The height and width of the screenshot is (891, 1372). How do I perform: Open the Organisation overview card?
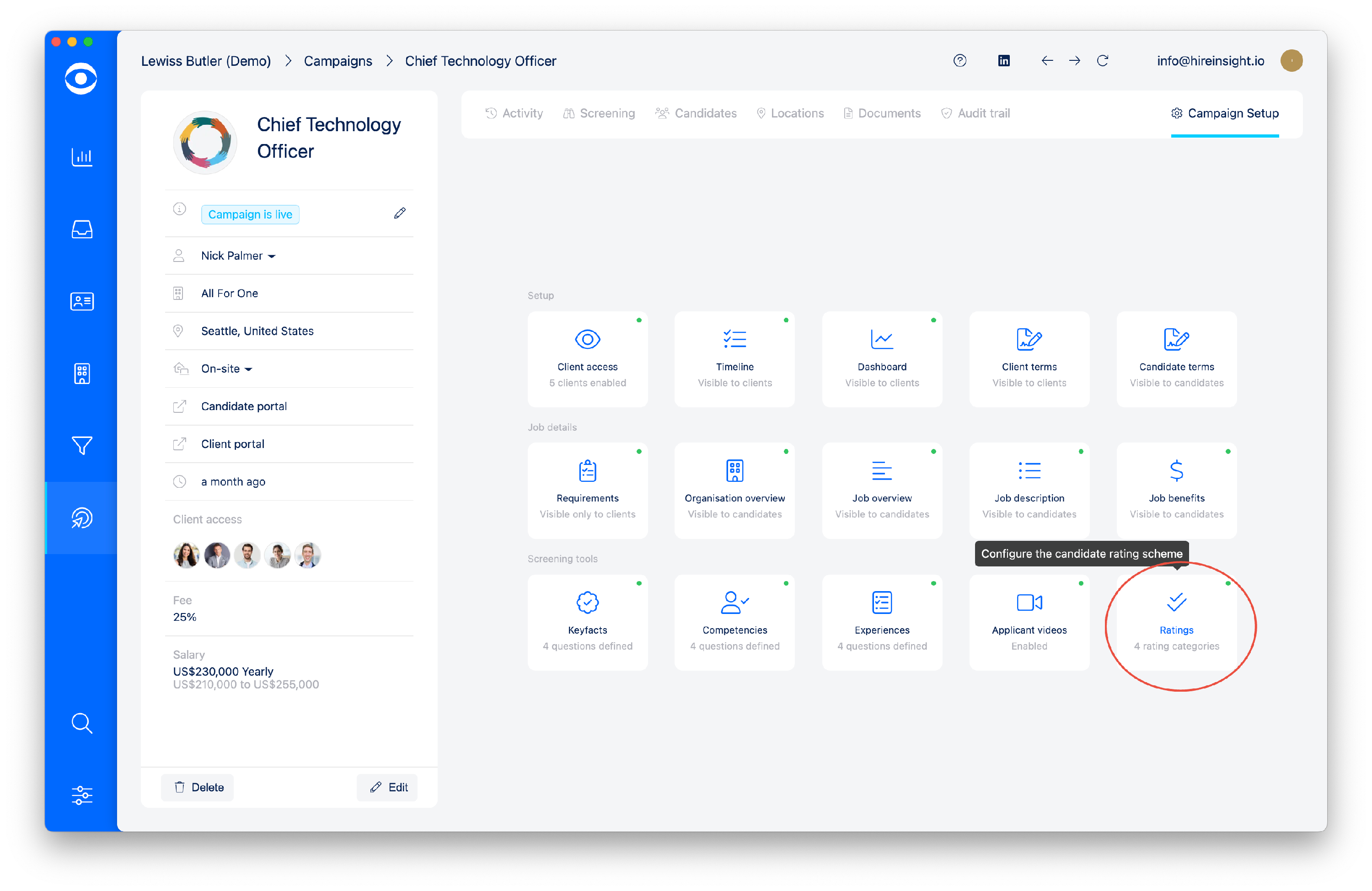click(734, 491)
